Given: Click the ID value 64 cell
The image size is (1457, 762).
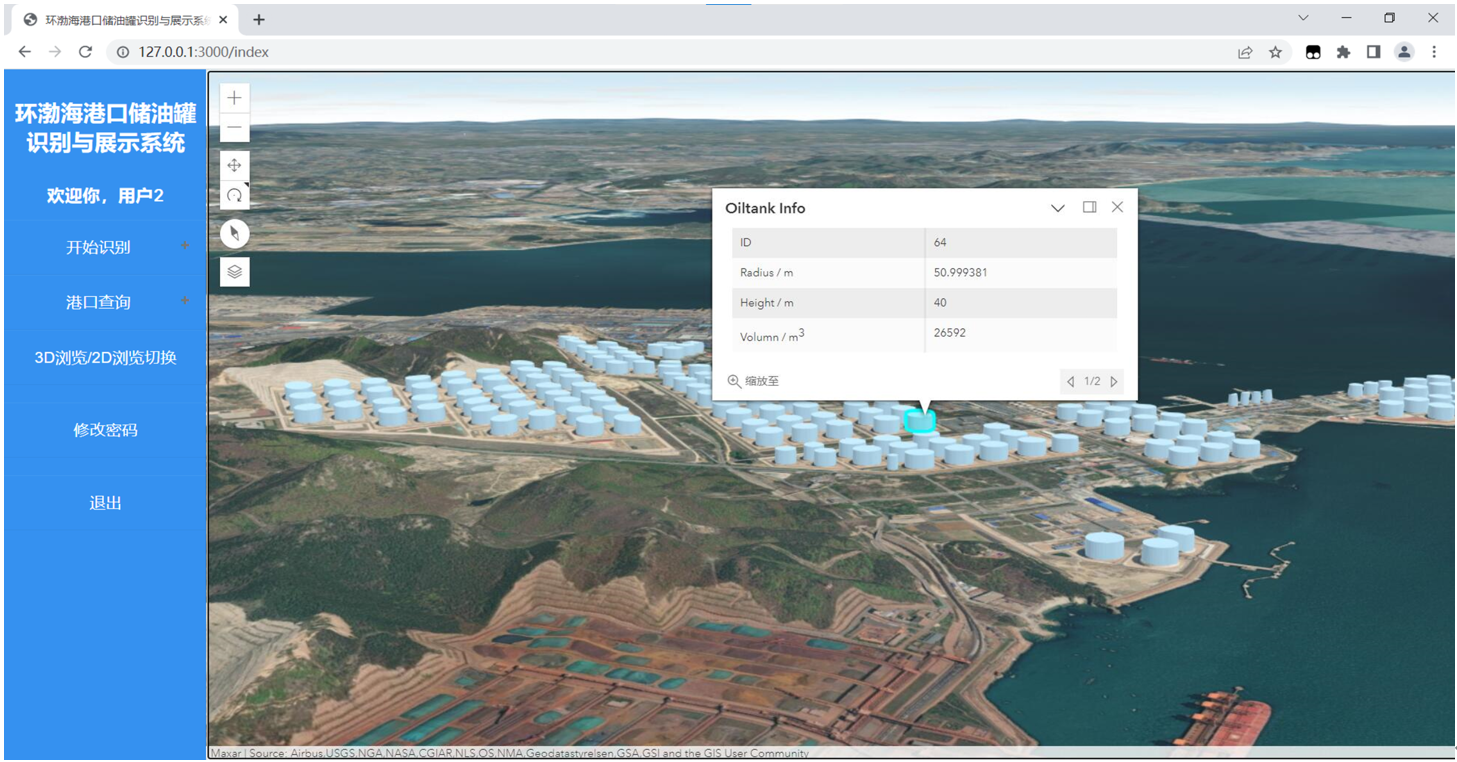Looking at the screenshot, I should (x=1021, y=242).
